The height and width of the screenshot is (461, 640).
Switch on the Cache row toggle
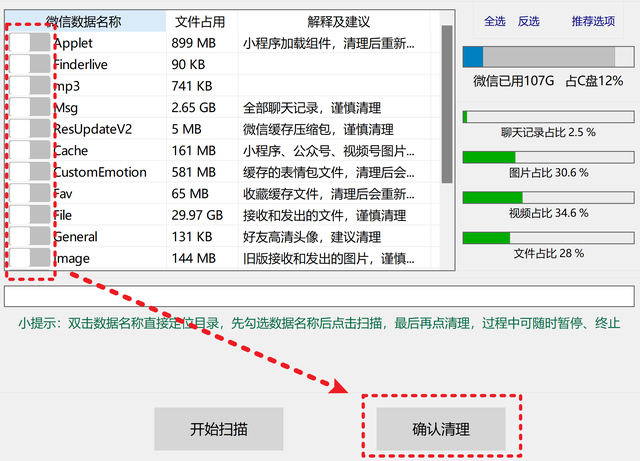pyautogui.click(x=30, y=150)
